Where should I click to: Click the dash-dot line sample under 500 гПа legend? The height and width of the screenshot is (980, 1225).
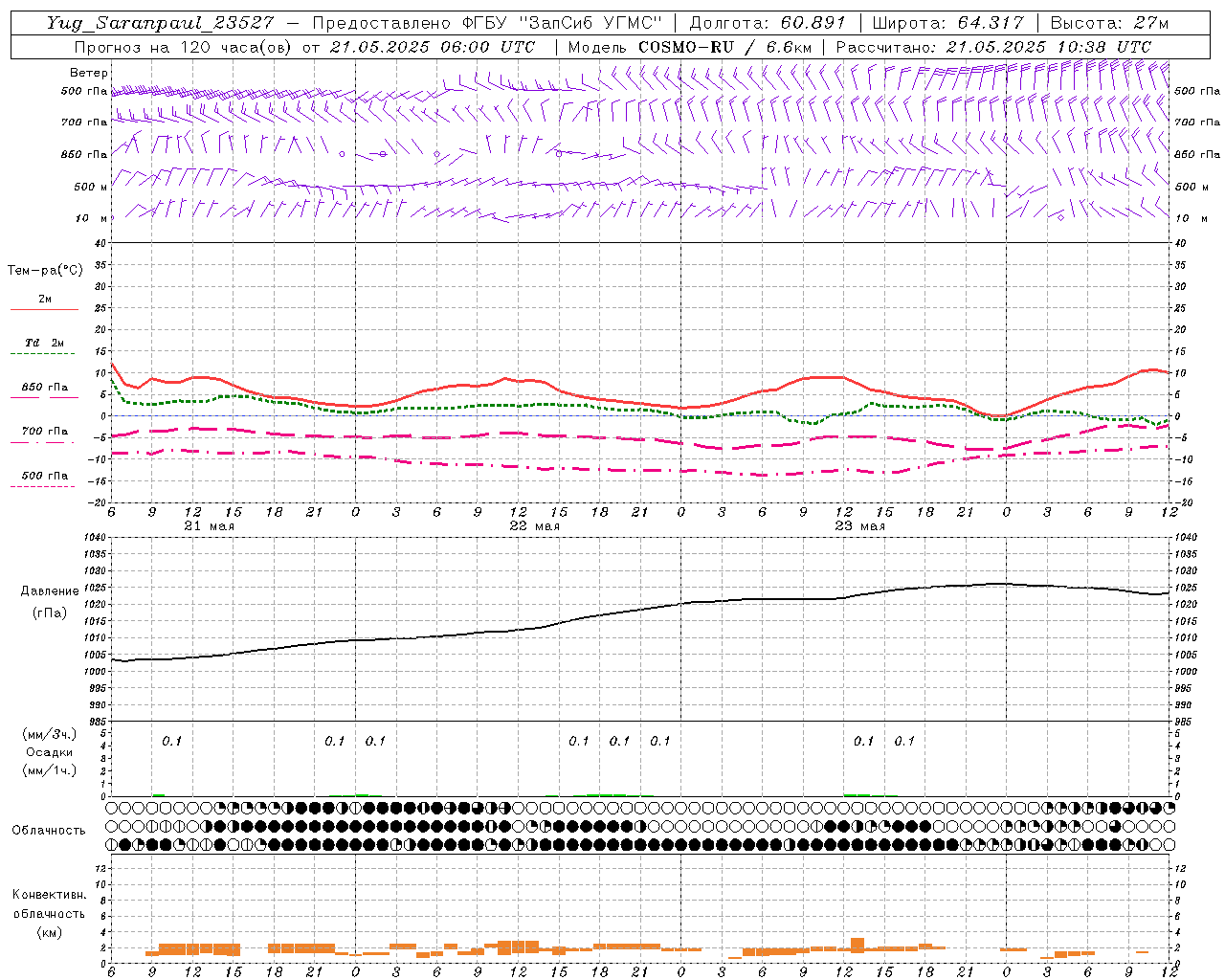[42, 486]
